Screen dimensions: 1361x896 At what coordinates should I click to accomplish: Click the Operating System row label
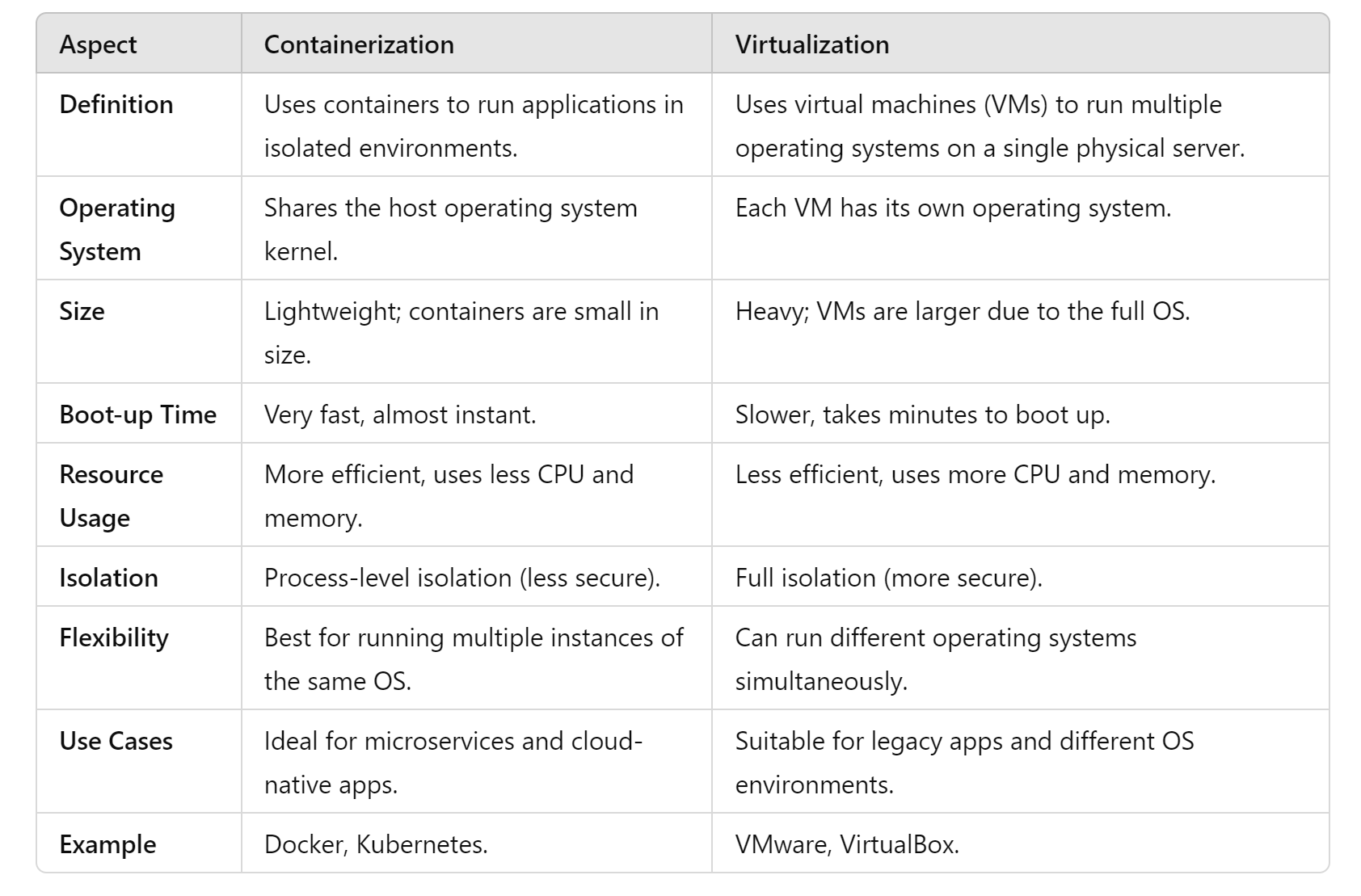point(117,229)
